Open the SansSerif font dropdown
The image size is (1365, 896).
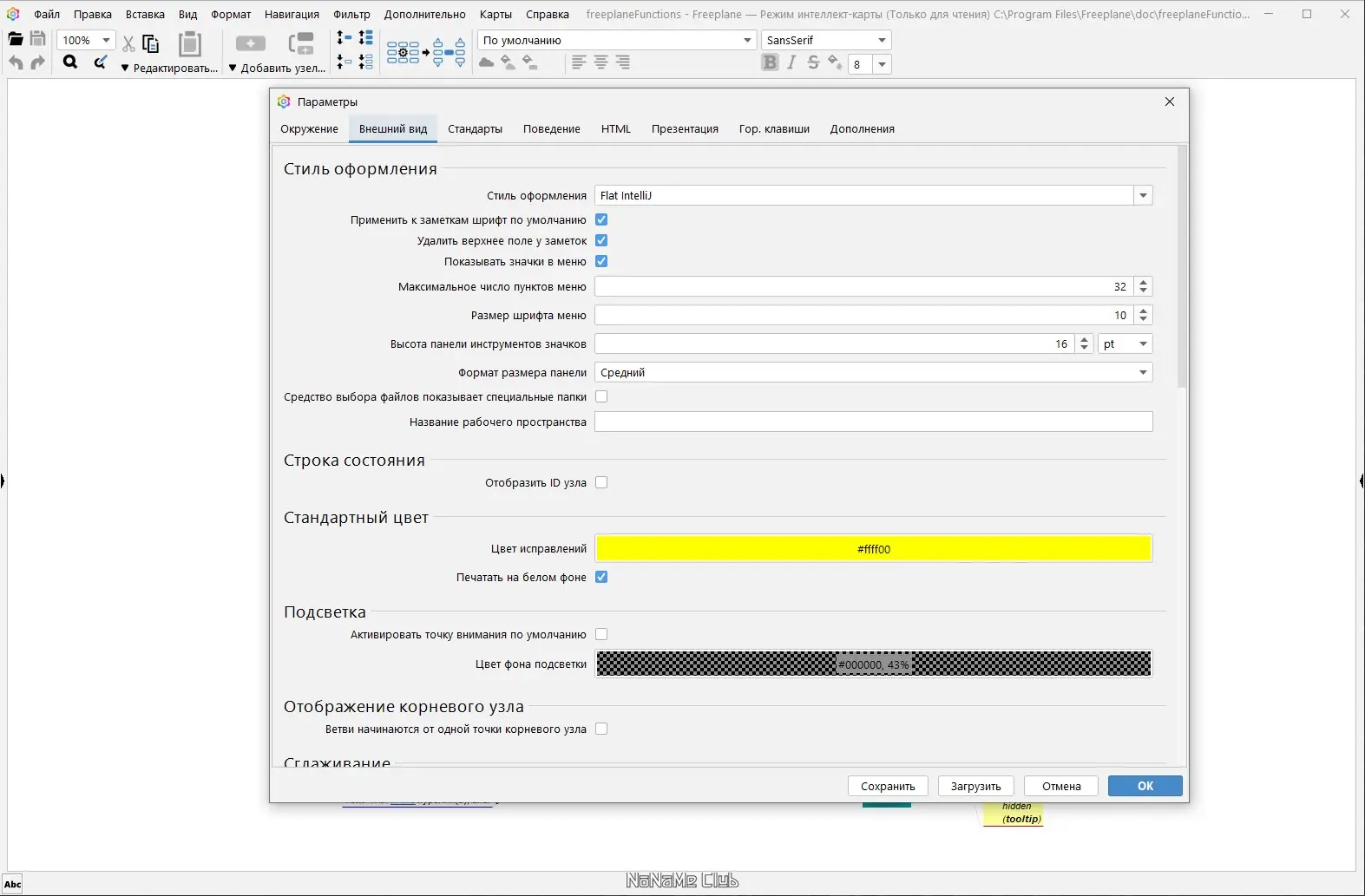pyautogui.click(x=826, y=41)
